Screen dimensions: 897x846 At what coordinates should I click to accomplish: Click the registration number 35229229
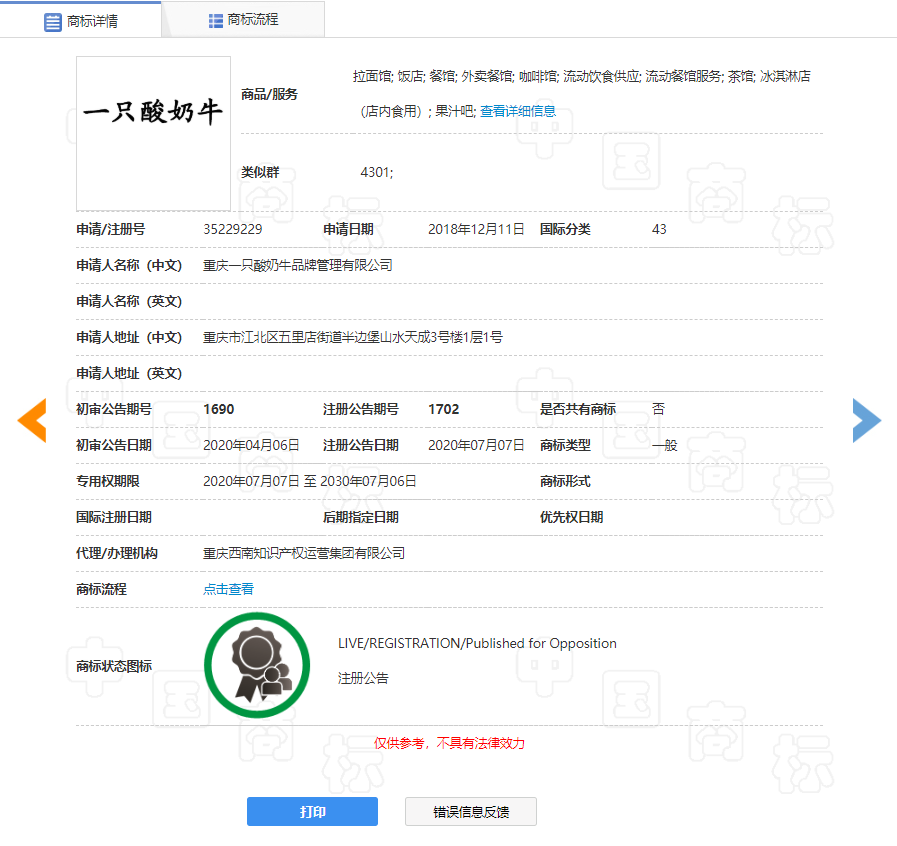(x=232, y=229)
